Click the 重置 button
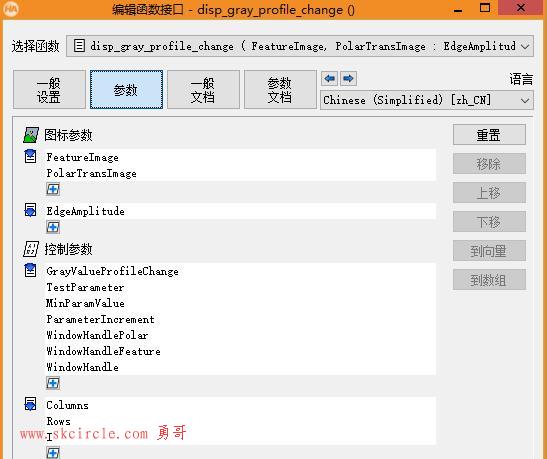547x459 pixels. point(489,135)
